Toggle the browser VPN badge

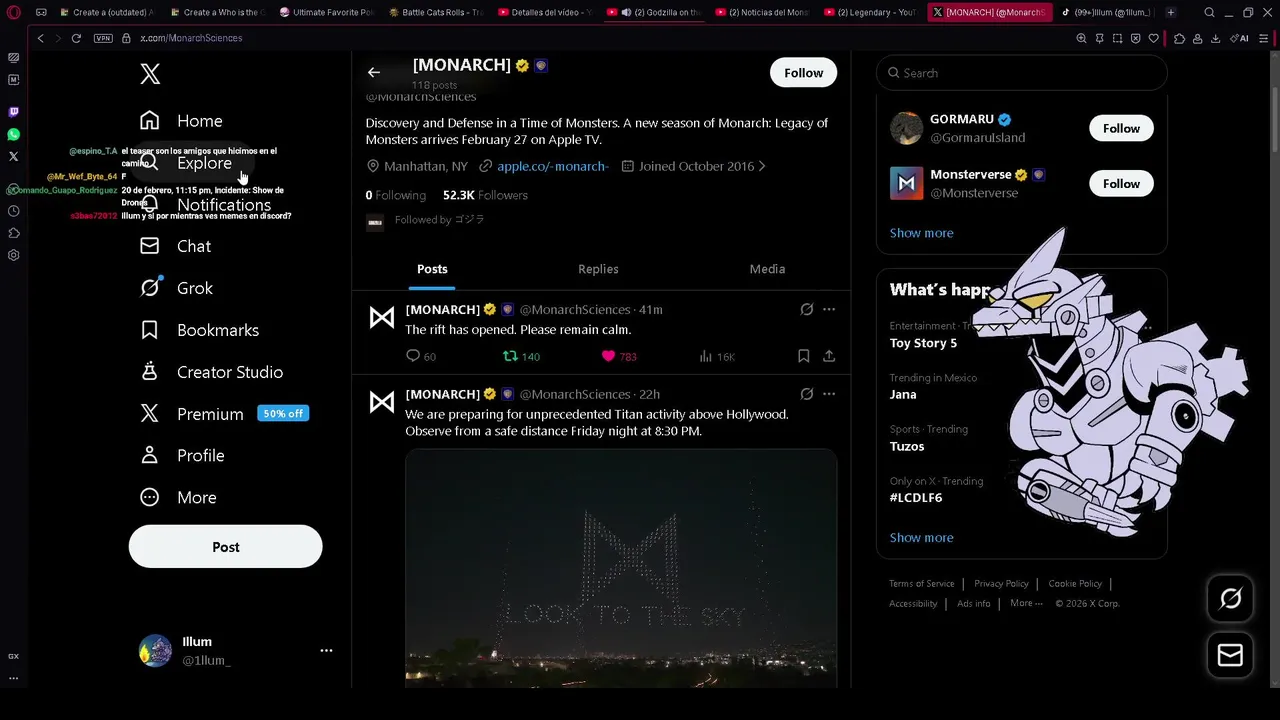click(x=103, y=38)
